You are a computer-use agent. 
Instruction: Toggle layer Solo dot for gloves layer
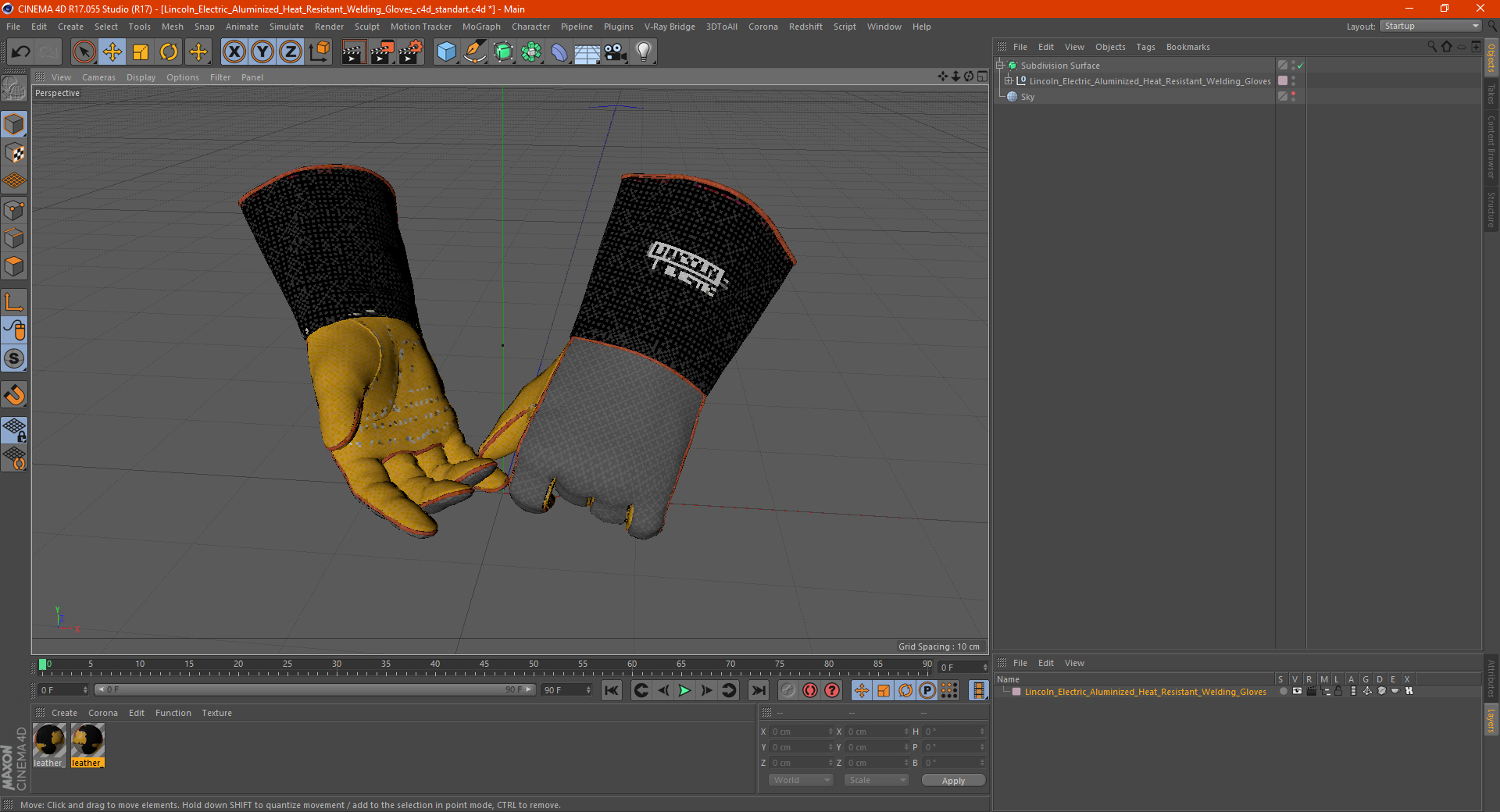tap(1283, 692)
